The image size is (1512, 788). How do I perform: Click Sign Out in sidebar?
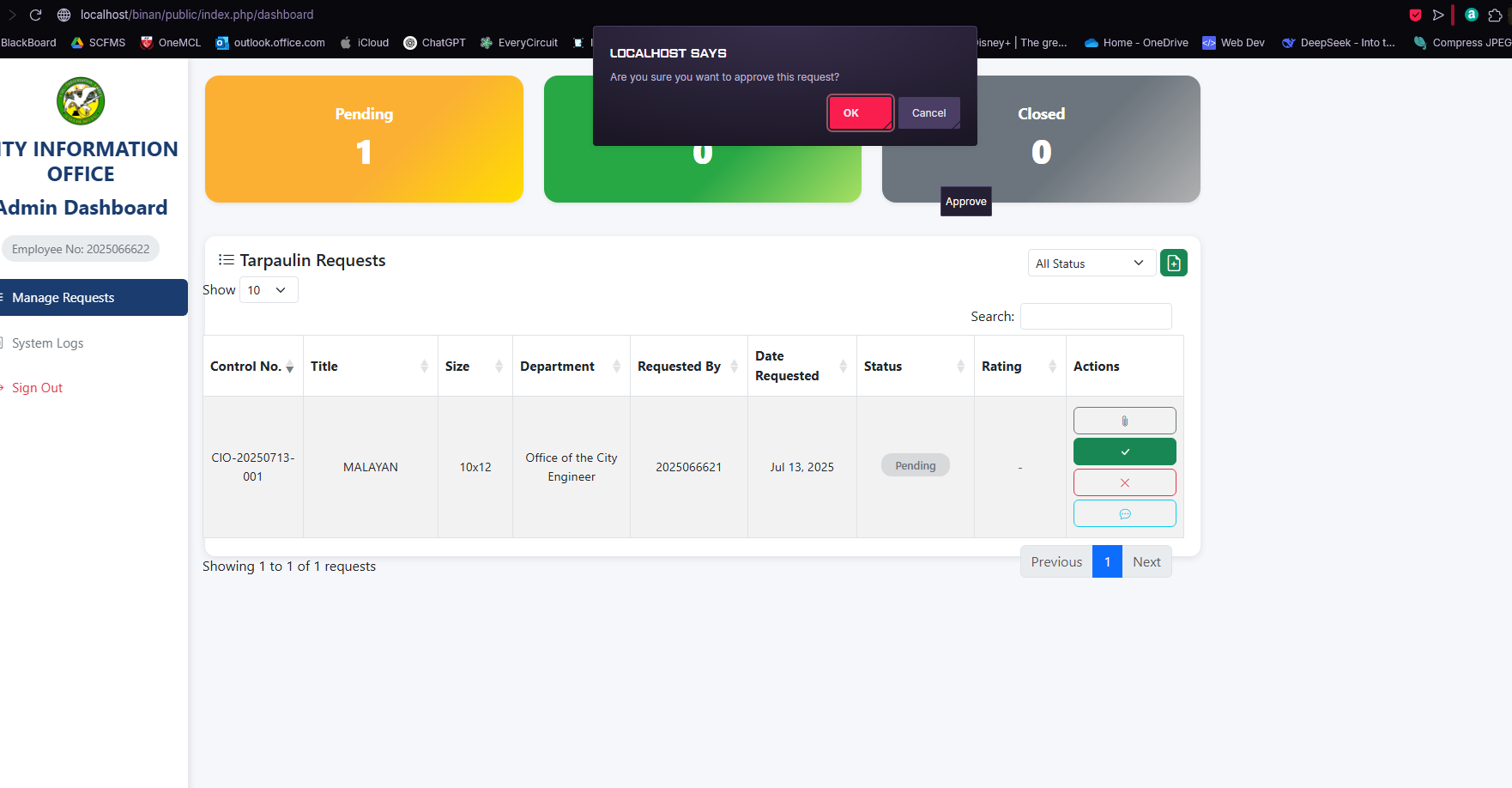click(x=37, y=388)
